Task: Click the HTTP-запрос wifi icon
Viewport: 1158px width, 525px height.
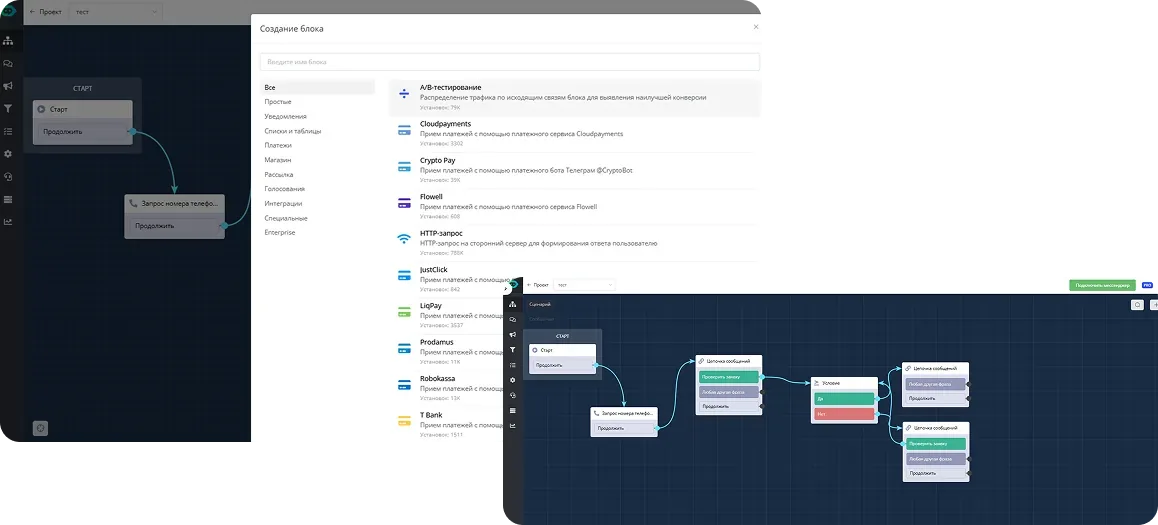Action: [x=404, y=239]
